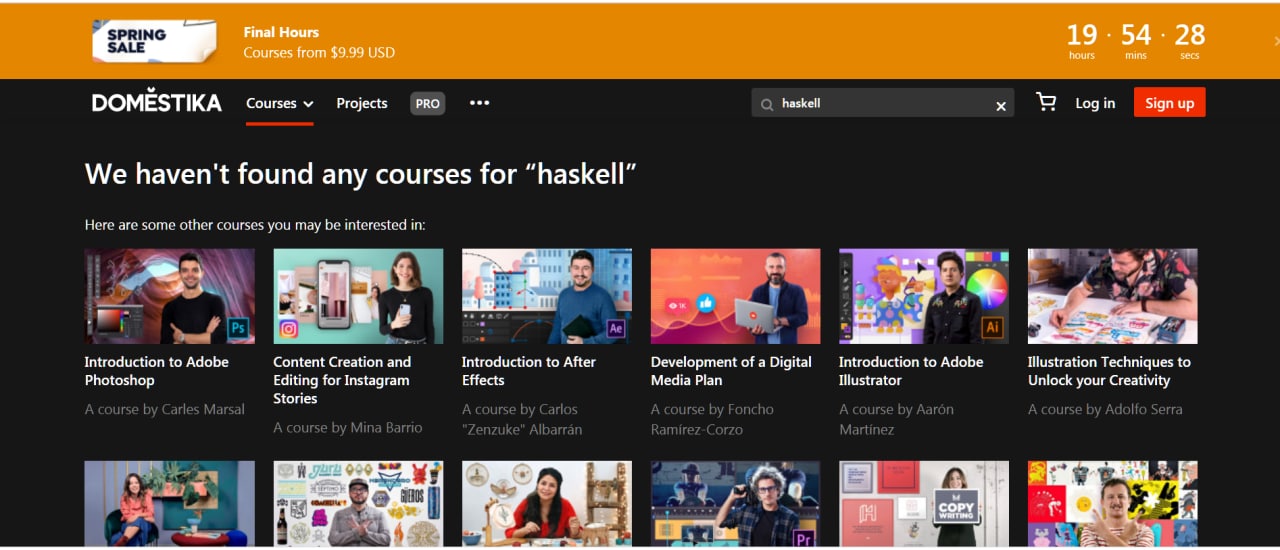The width and height of the screenshot is (1280, 550).
Task: Click the search magnifier icon
Action: click(767, 104)
